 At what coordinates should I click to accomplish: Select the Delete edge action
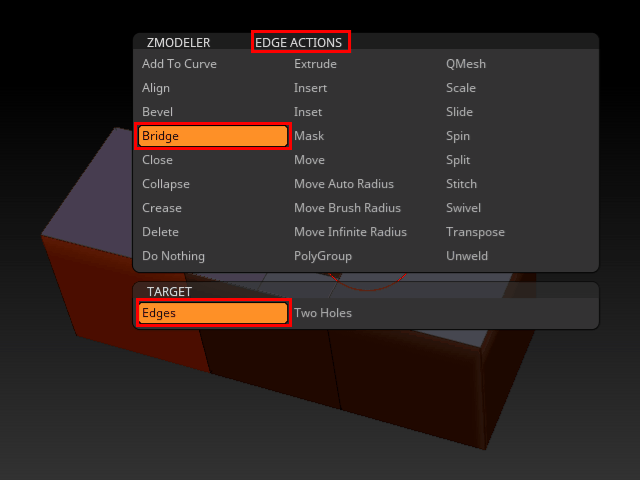(160, 232)
